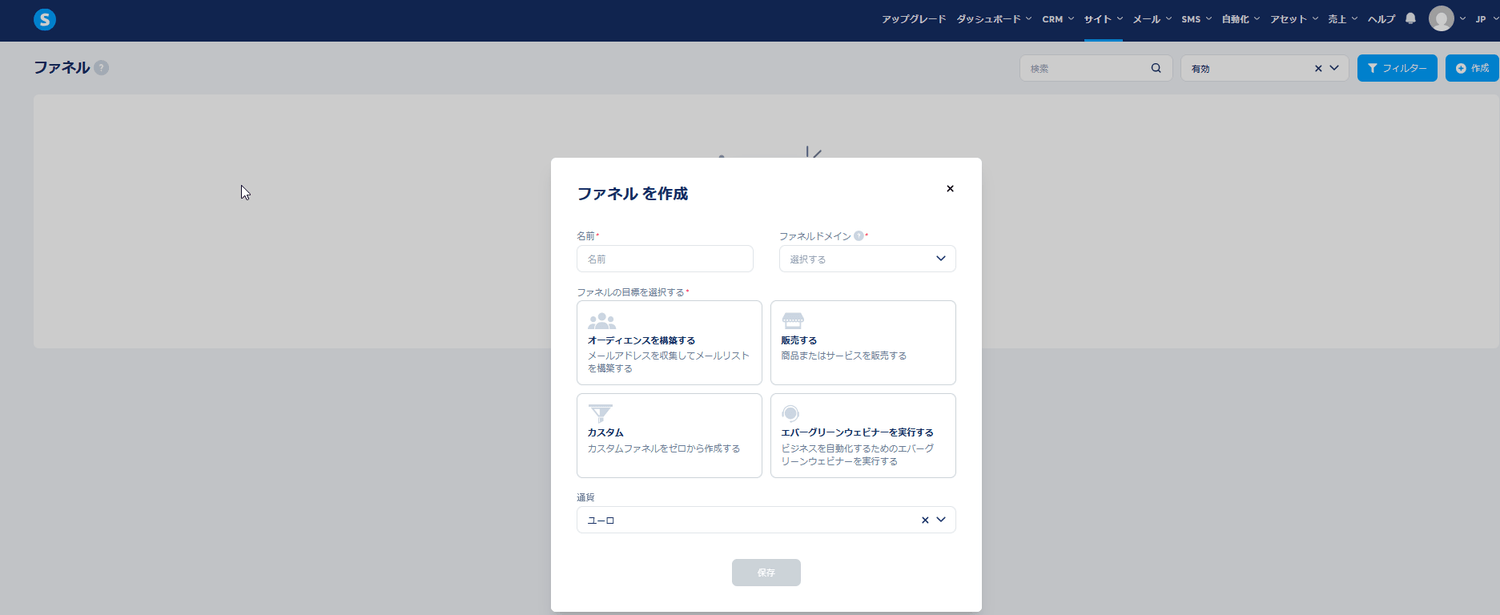Click the ファネルの目標を選択する label
This screenshot has width=1500, height=615.
(x=631, y=292)
